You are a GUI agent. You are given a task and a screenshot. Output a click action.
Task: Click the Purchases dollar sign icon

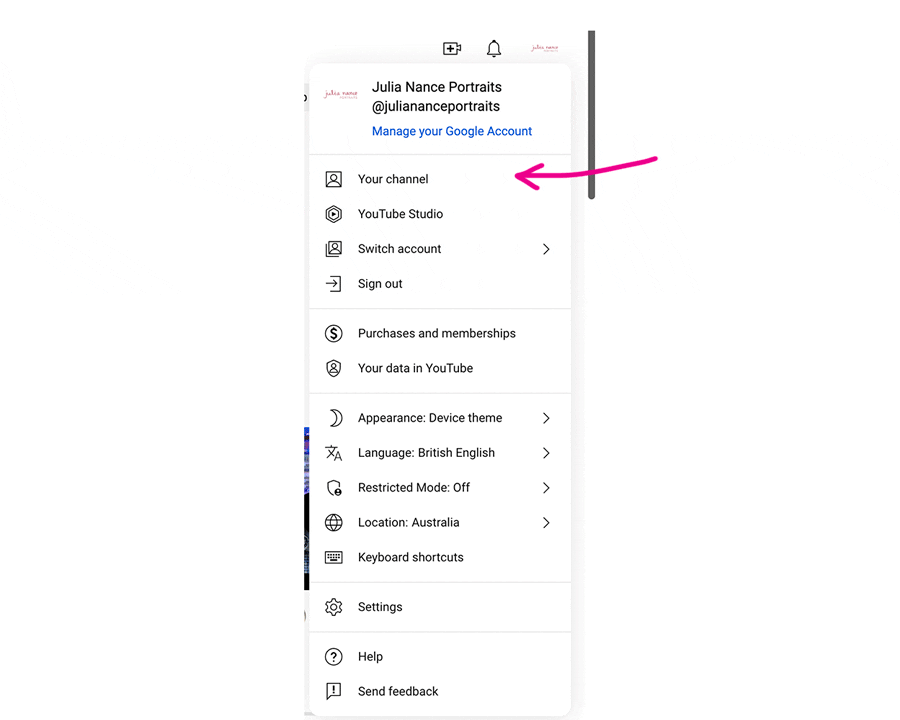click(x=333, y=334)
